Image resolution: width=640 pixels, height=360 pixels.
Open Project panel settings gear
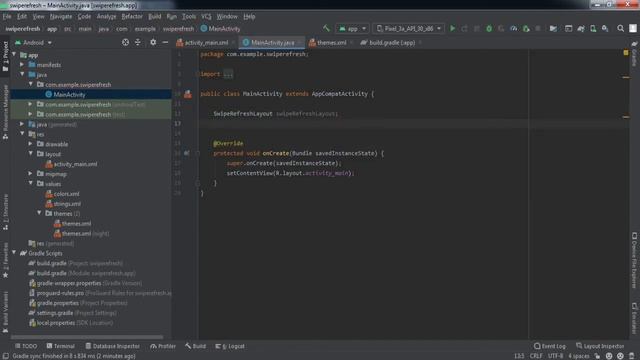pyautogui.click(x=153, y=42)
